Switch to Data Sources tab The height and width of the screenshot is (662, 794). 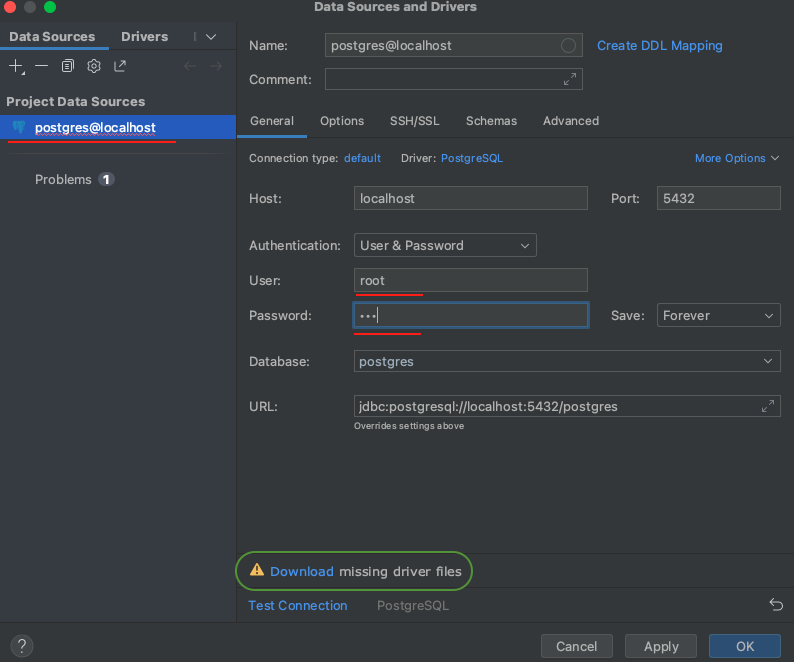click(52, 36)
